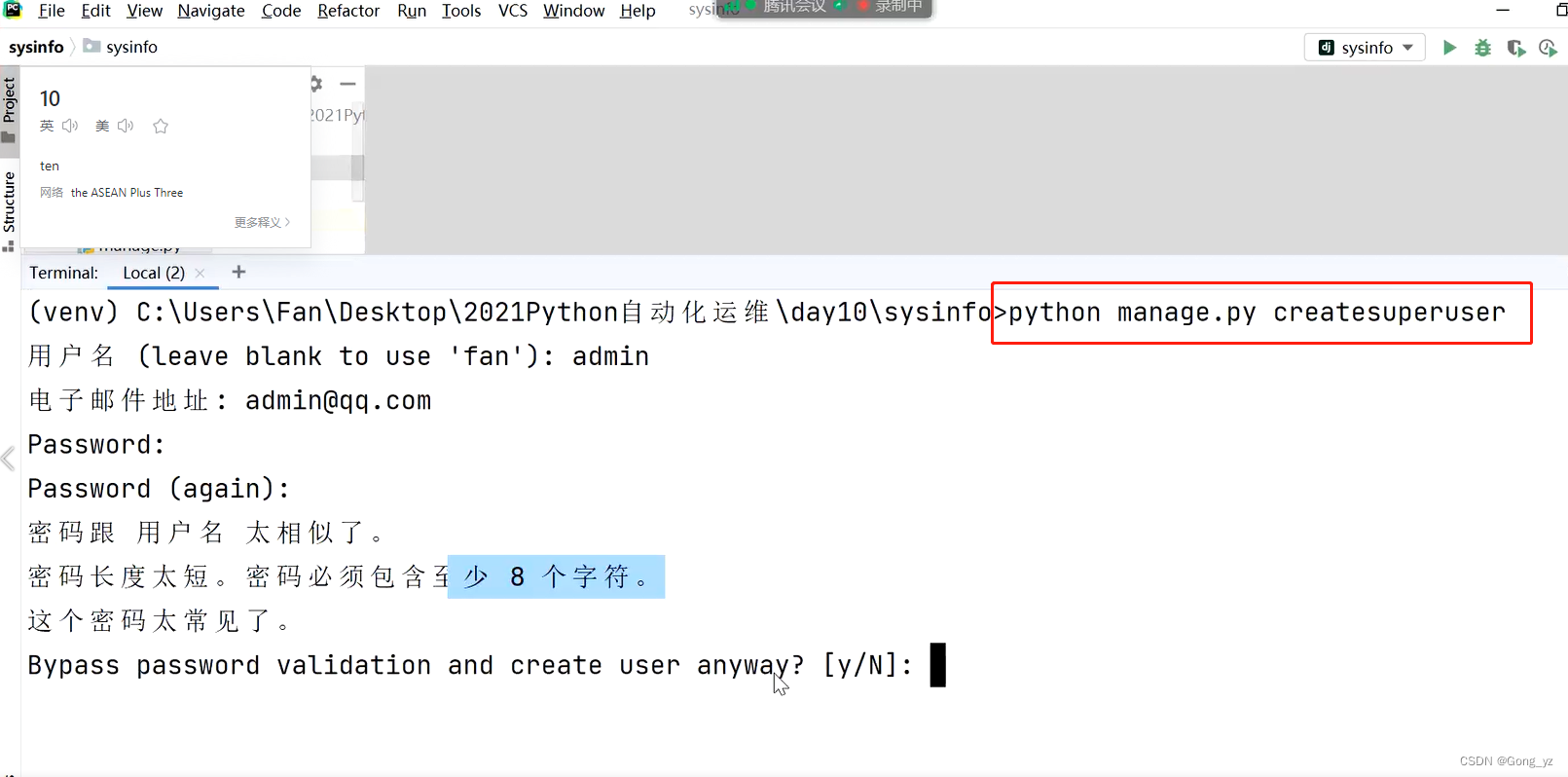1568x777 pixels.
Task: Click the sysinfo project breadcrumb
Action: pyautogui.click(x=36, y=47)
